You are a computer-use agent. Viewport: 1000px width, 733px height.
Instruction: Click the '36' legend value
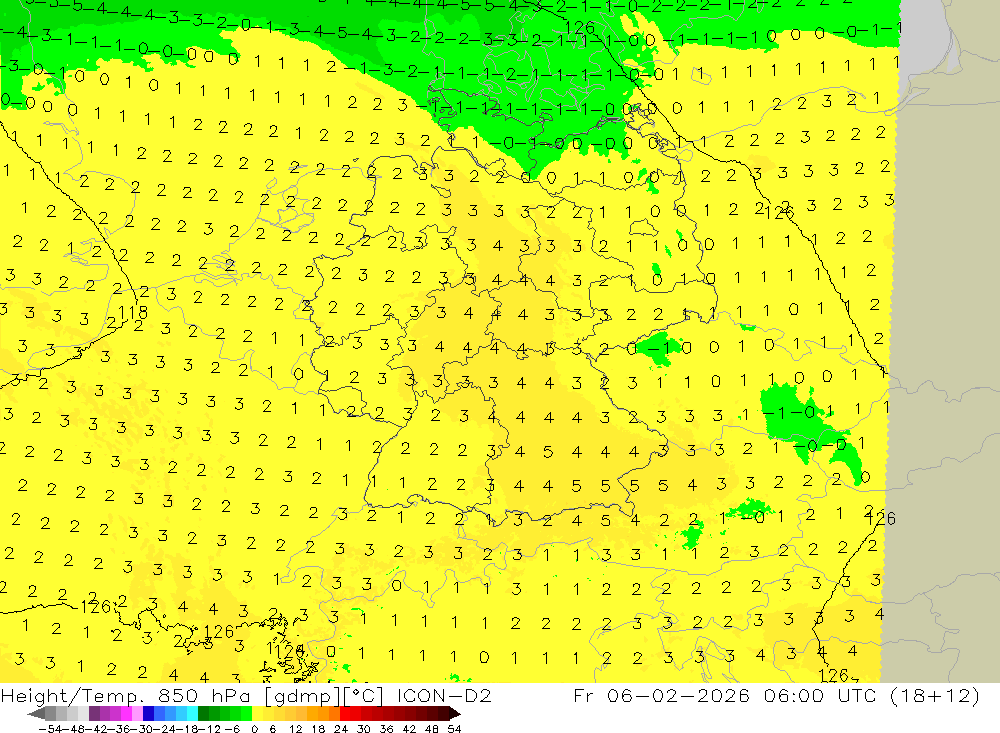(386, 729)
